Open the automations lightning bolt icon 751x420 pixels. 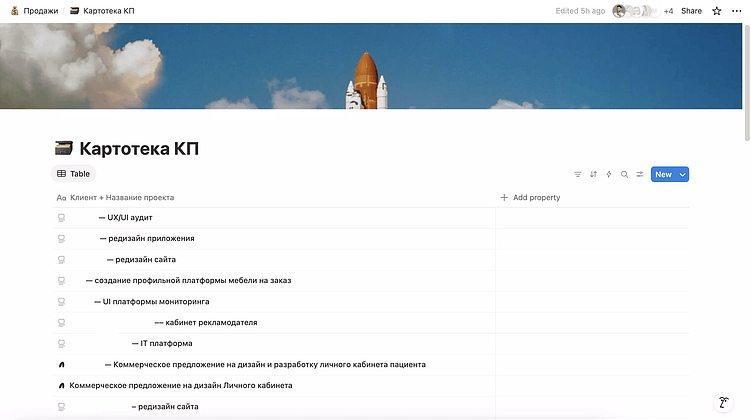(609, 174)
